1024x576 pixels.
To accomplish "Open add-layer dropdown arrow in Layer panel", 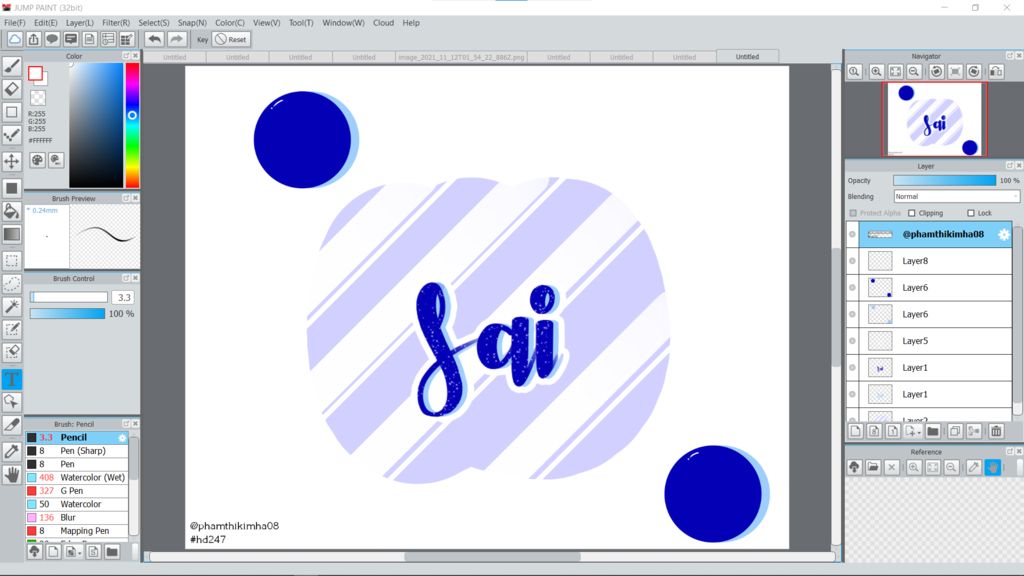I will (919, 432).
